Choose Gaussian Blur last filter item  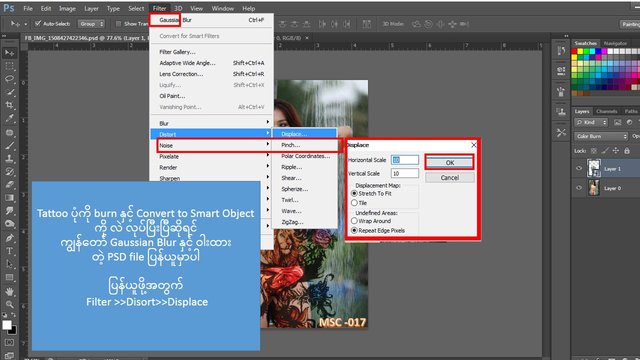211,20
